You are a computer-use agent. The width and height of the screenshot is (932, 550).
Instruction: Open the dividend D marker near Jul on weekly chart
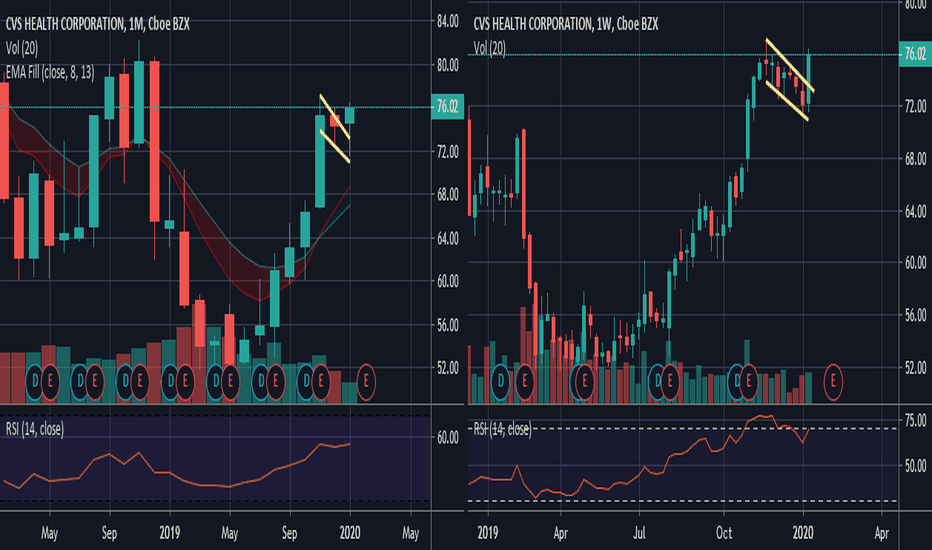[657, 381]
